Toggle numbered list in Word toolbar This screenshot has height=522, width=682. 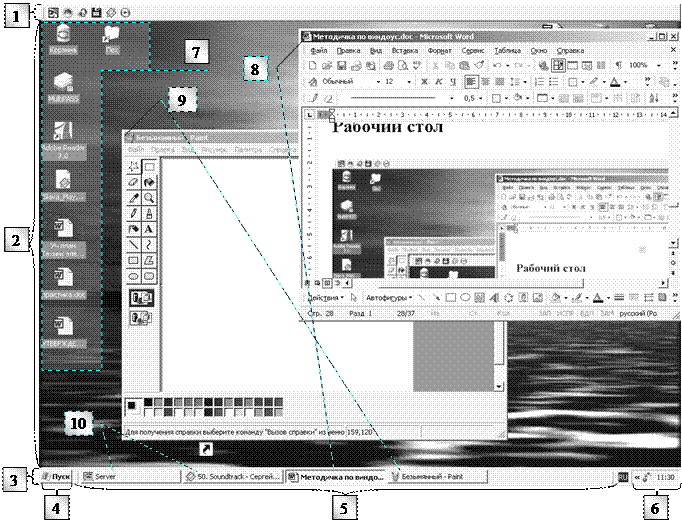click(x=539, y=82)
